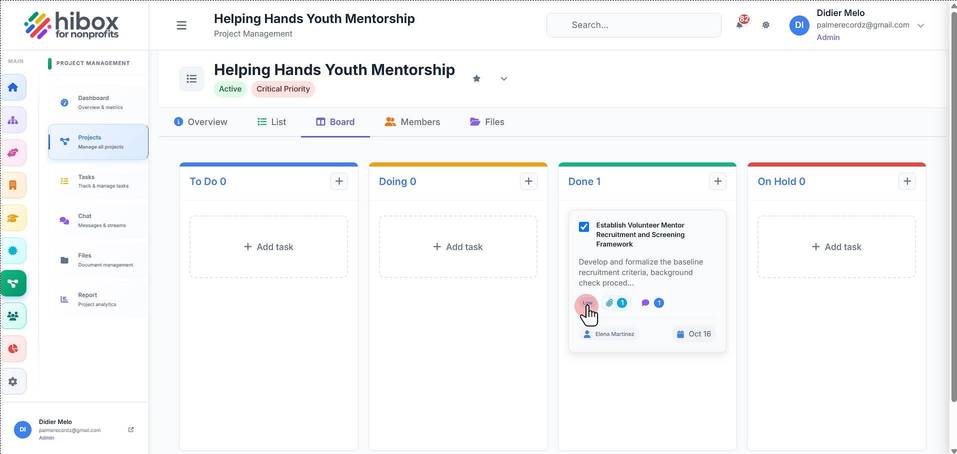The image size is (957, 454).
Task: Click the Search input field
Action: [x=634, y=25]
